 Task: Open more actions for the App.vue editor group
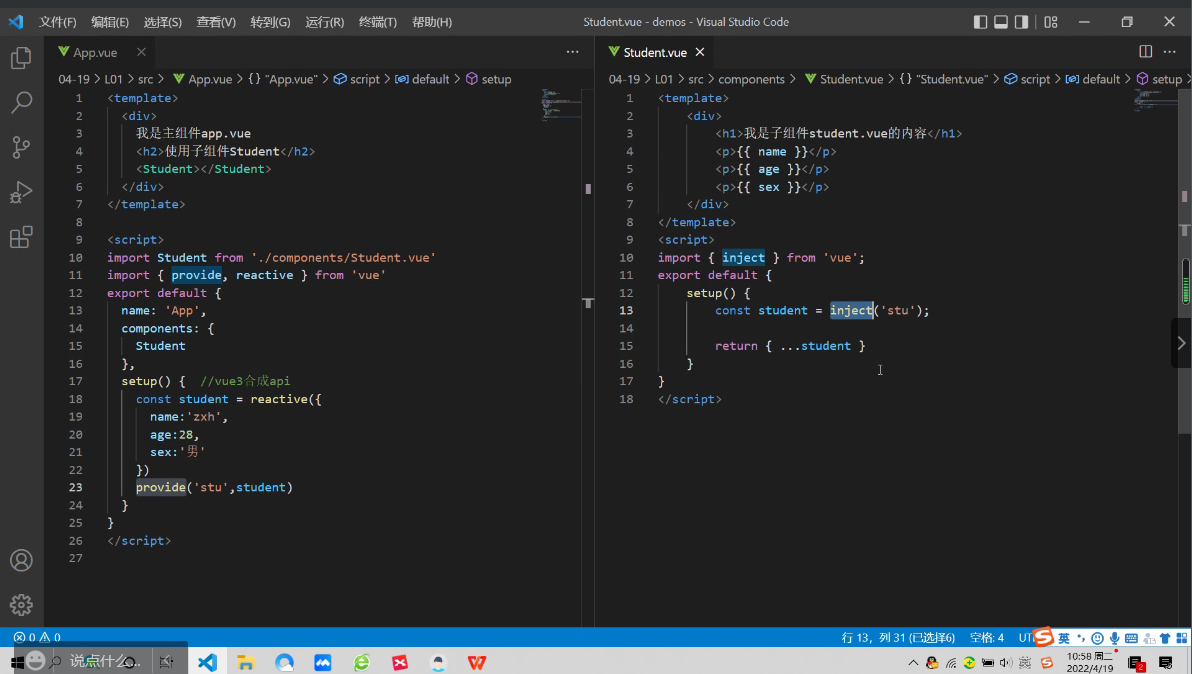click(x=572, y=52)
